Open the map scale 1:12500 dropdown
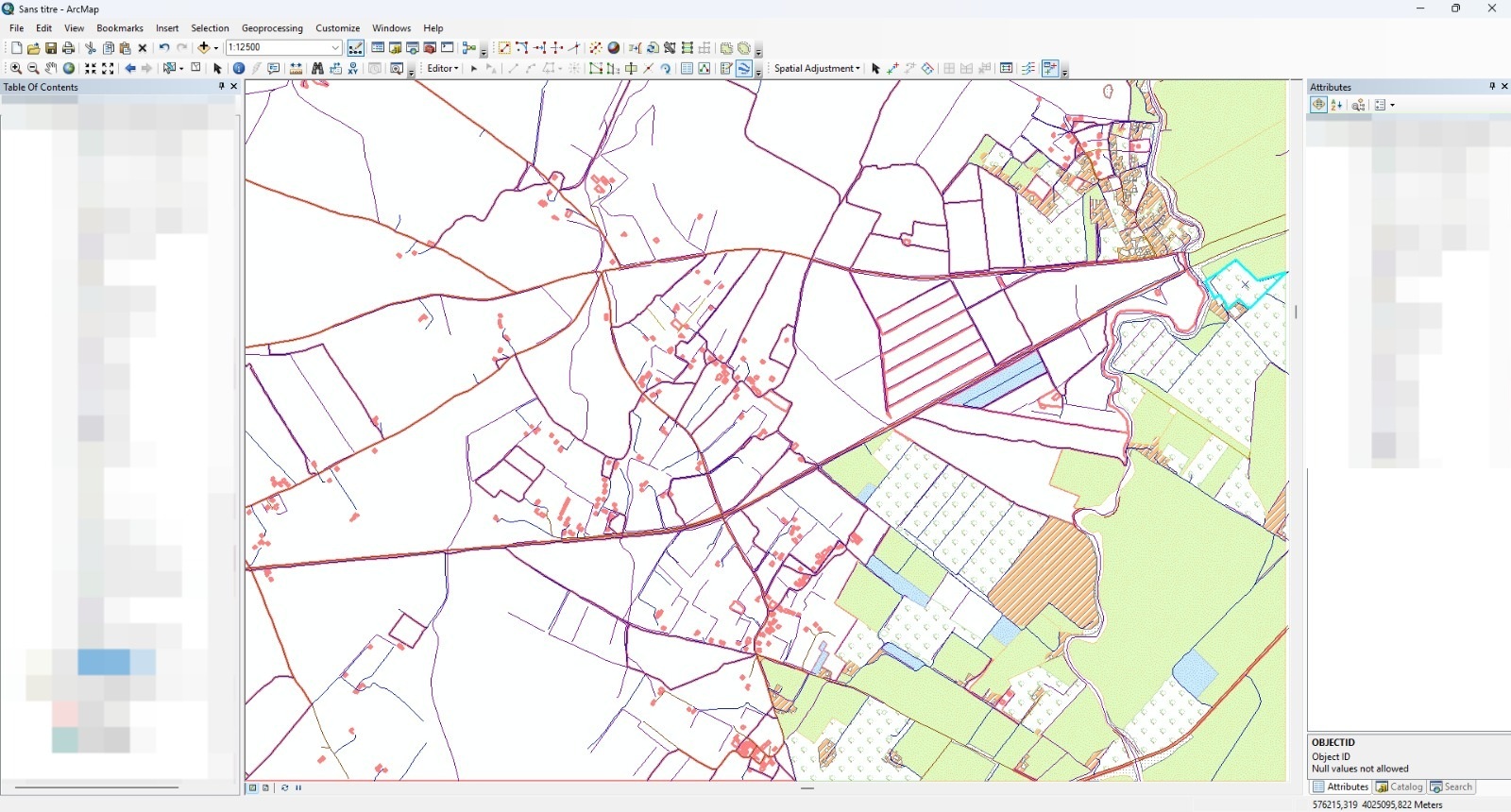 tap(335, 48)
